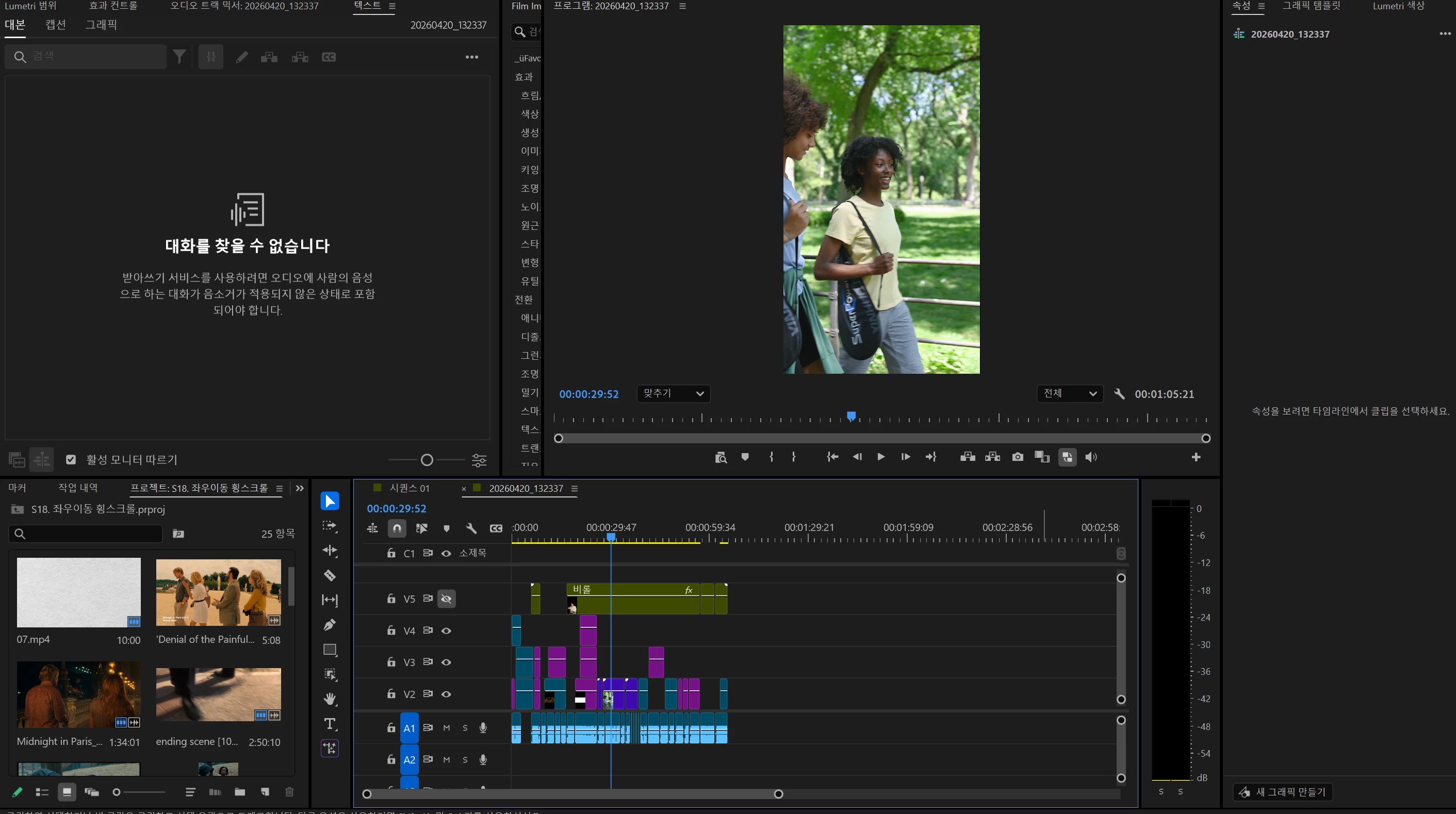Select the Pen tool
The image size is (1456, 814).
click(x=330, y=625)
